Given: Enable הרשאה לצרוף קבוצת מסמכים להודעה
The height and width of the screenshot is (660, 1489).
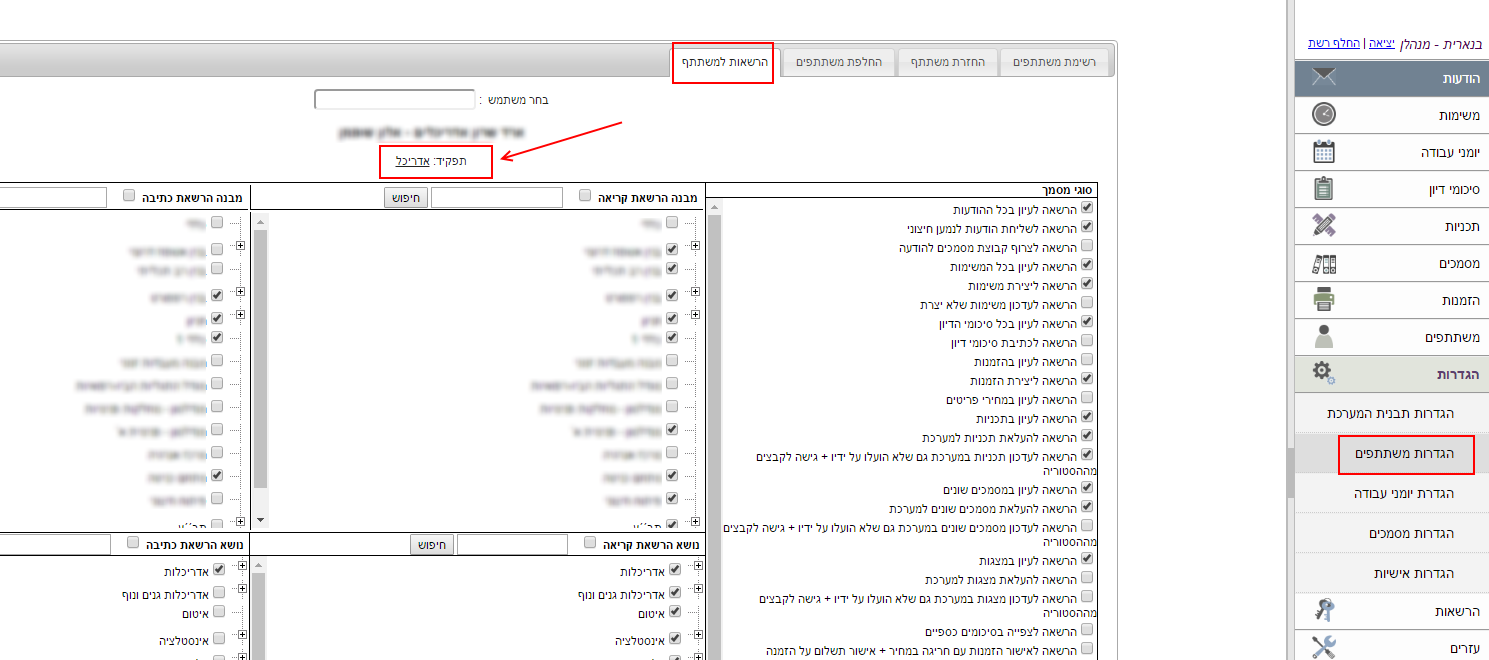Looking at the screenshot, I should (x=1087, y=246).
